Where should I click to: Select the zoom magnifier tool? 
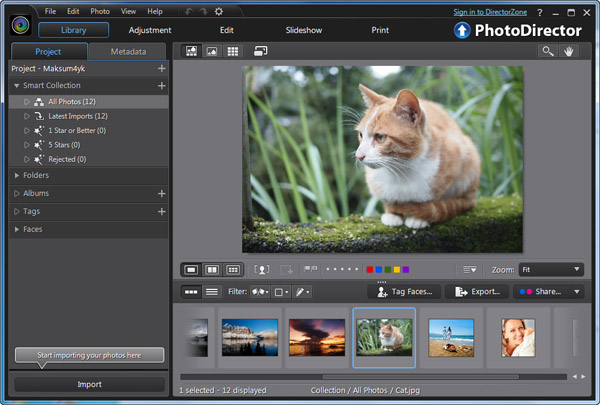coord(549,51)
